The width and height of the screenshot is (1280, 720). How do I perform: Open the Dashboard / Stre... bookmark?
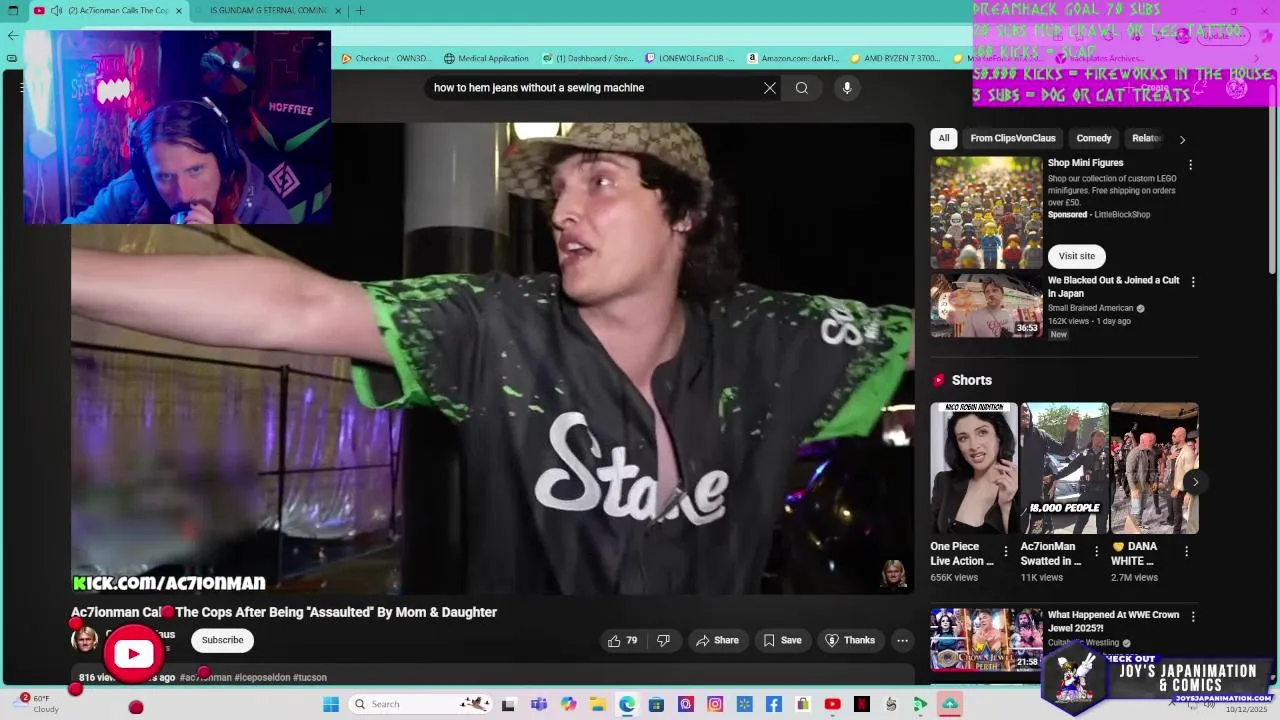click(588, 58)
